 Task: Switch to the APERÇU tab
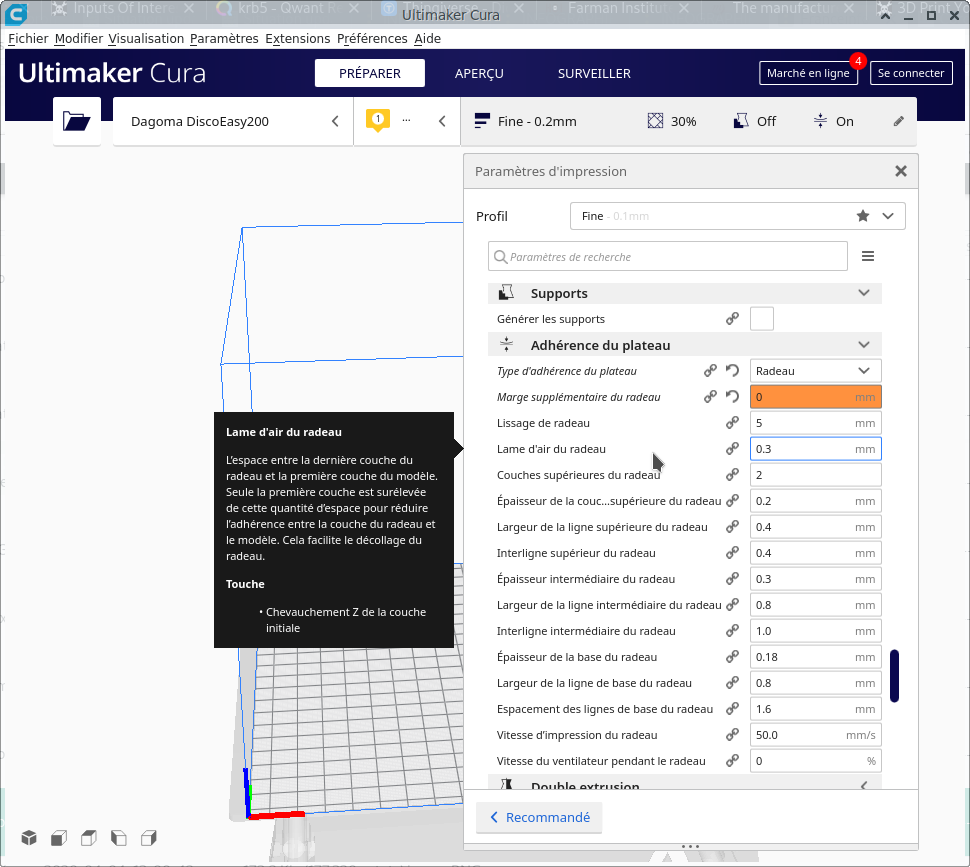click(x=479, y=74)
